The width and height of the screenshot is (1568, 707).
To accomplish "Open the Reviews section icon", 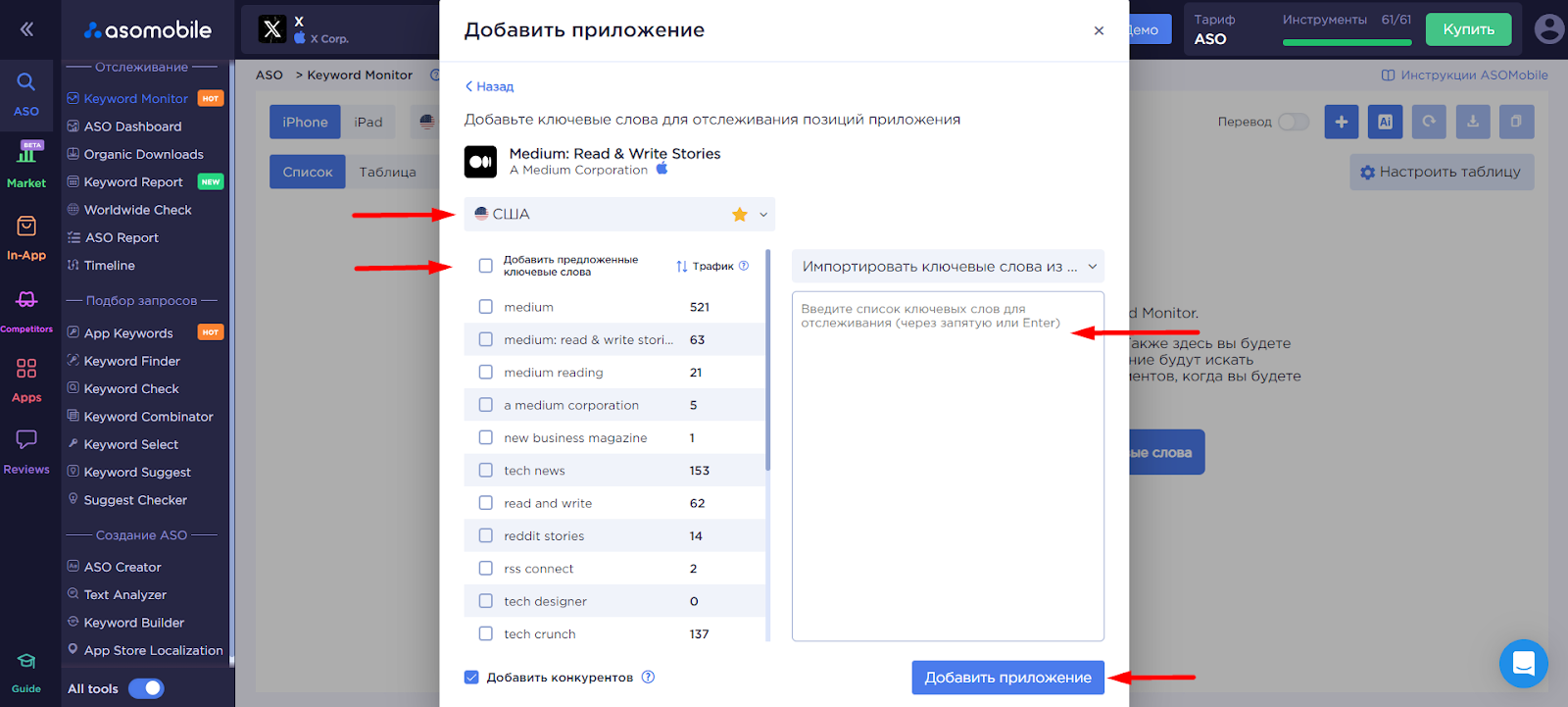I will (x=26, y=452).
